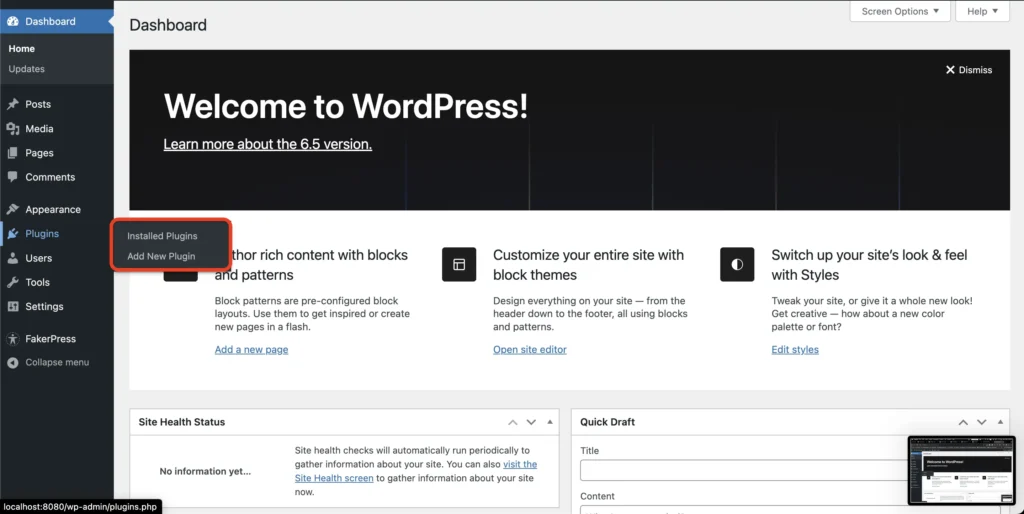
Task: Click the picture-in-picture thumbnail preview
Action: tap(960, 469)
